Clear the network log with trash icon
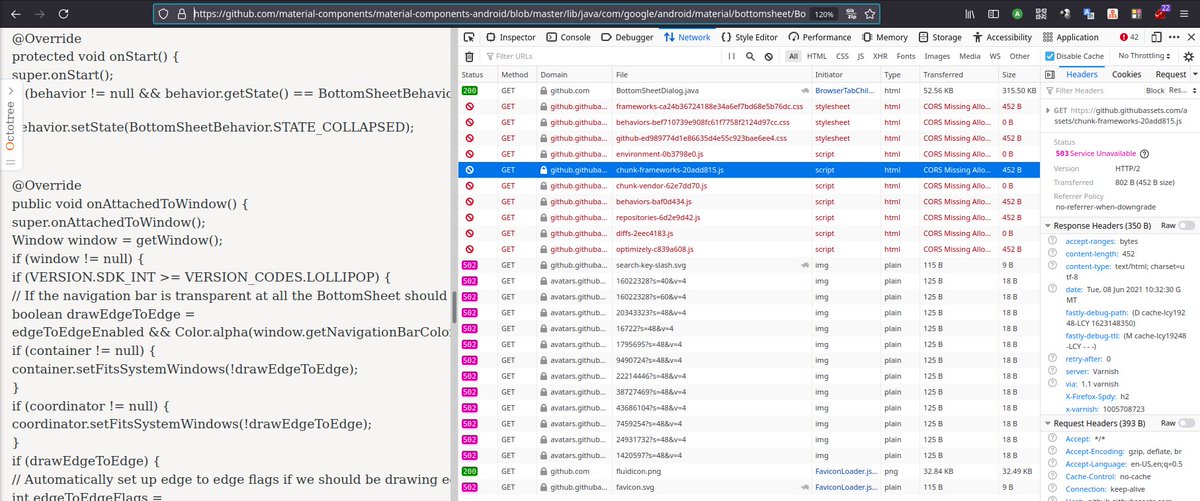 pyautogui.click(x=469, y=56)
